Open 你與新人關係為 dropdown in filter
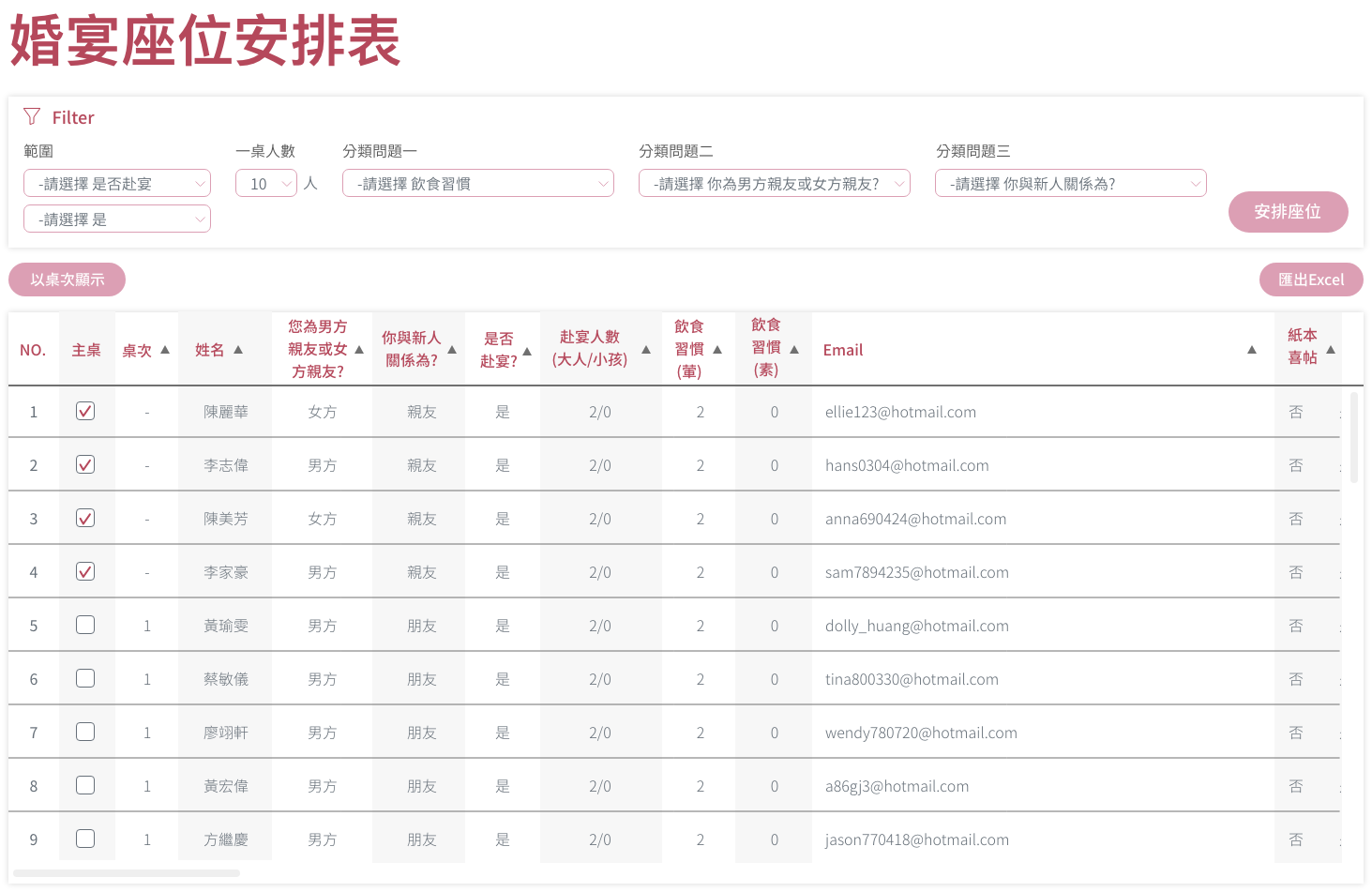The width and height of the screenshot is (1372, 892). (1070, 184)
